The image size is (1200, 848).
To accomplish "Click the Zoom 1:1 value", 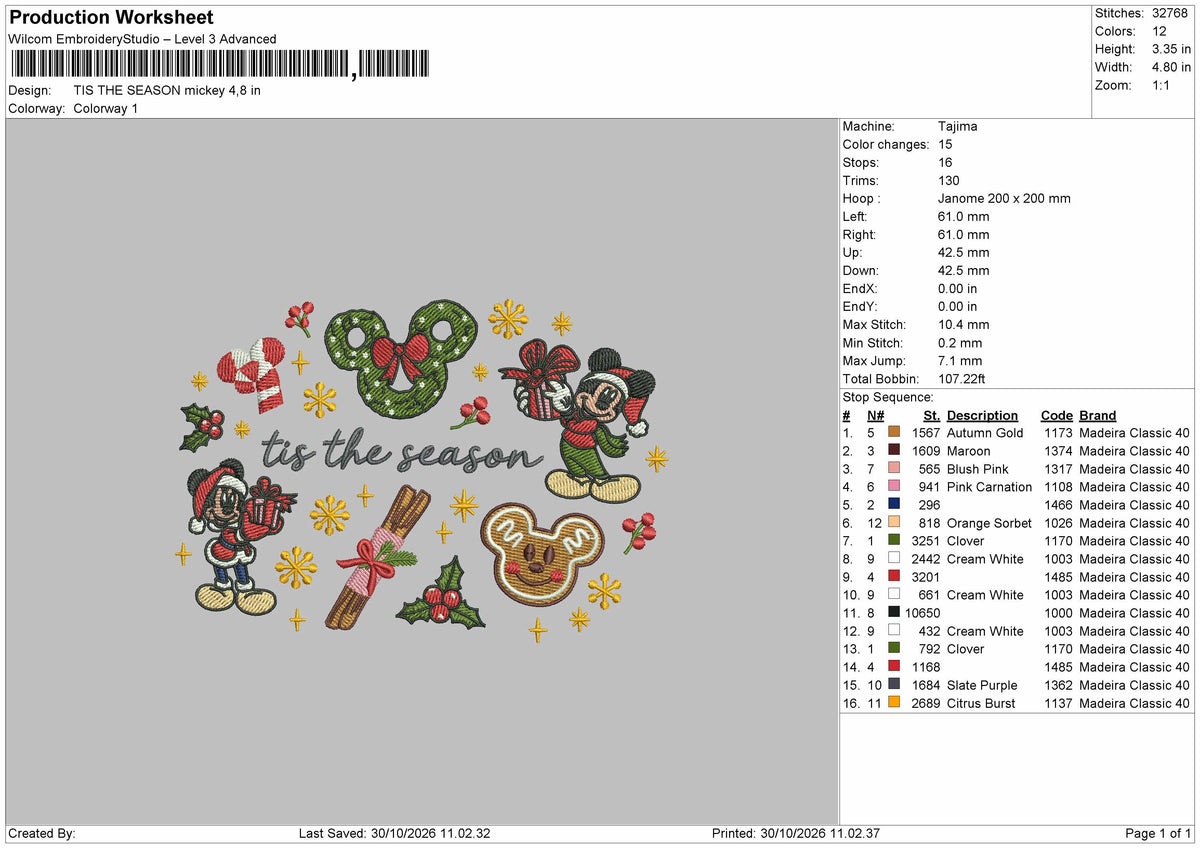I will click(1163, 85).
